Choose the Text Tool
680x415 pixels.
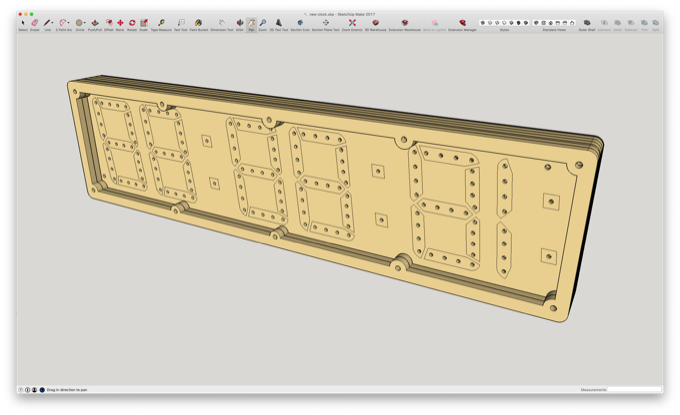tap(181, 23)
